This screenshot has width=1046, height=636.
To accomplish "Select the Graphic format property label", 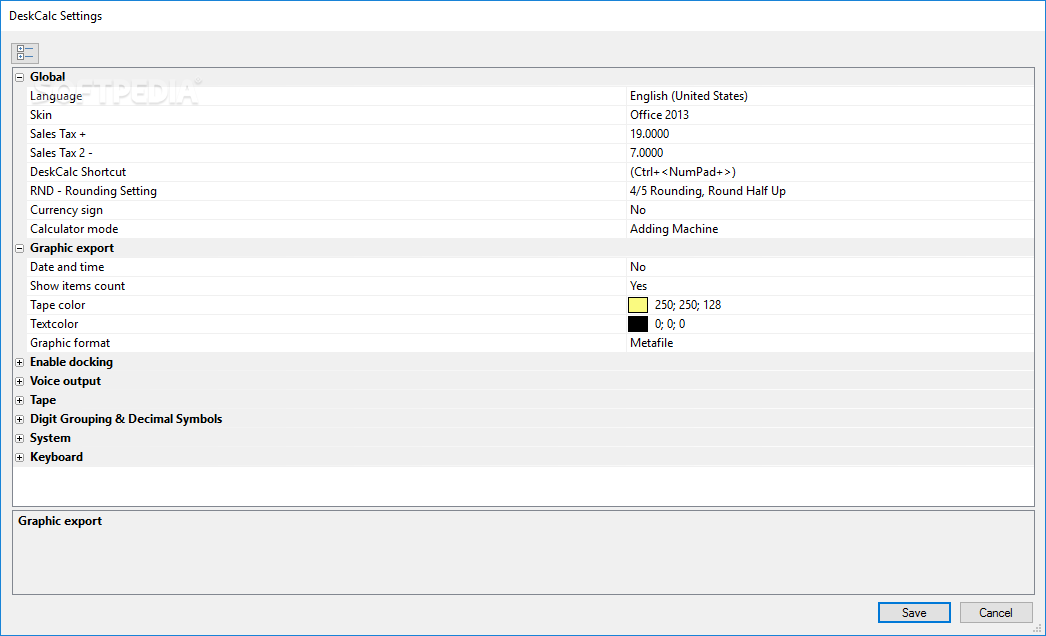I will pyautogui.click(x=70, y=343).
